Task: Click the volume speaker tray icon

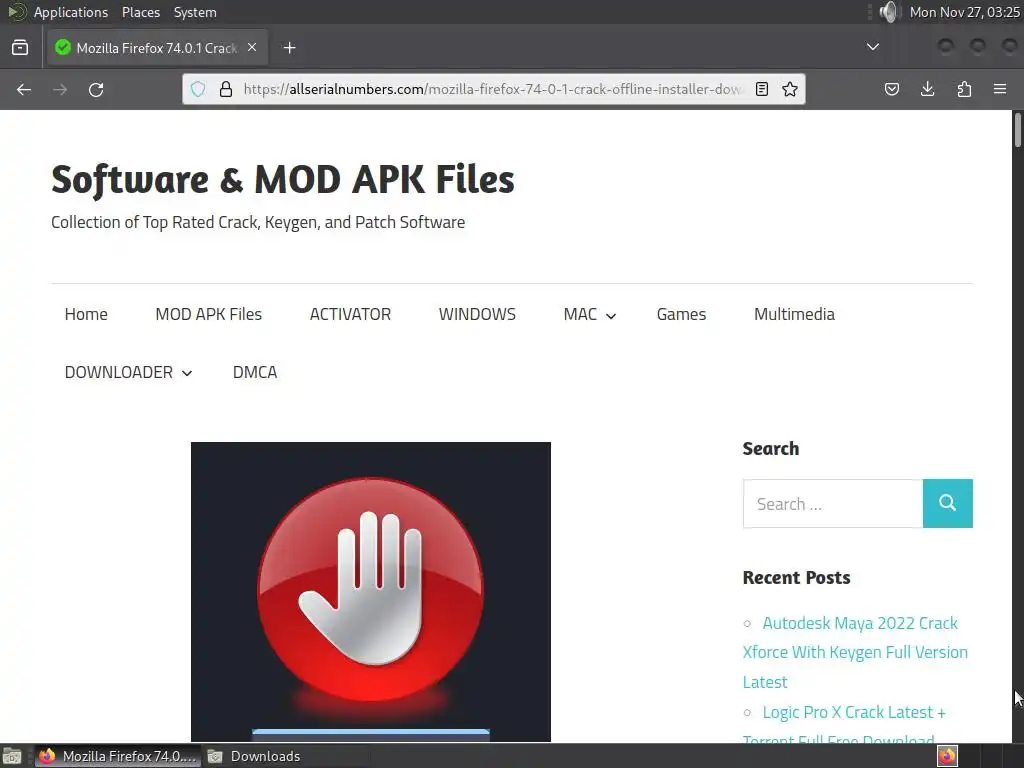Action: pyautogui.click(x=889, y=12)
